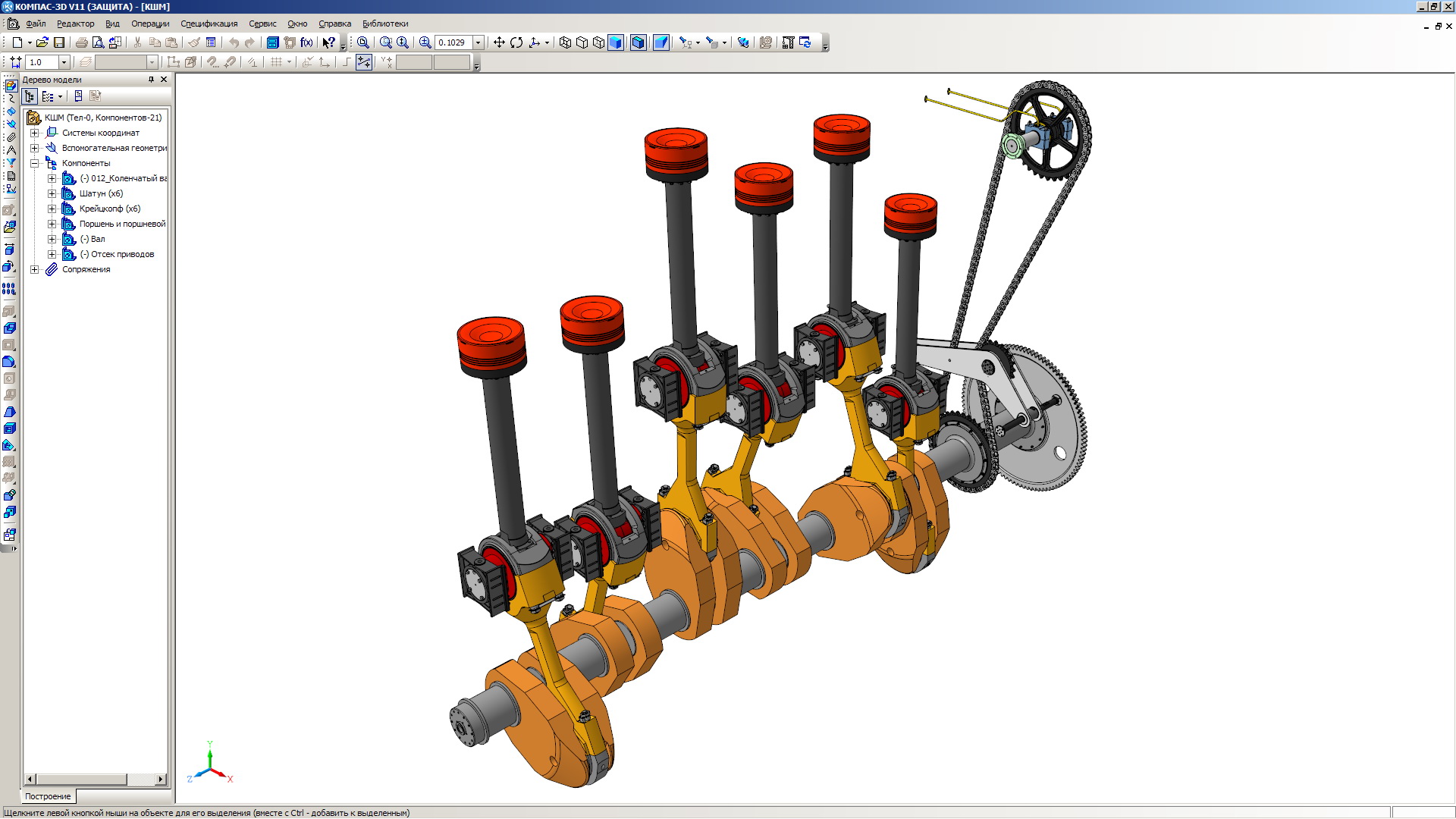Select the Pan (move view) tool

pos(499,42)
